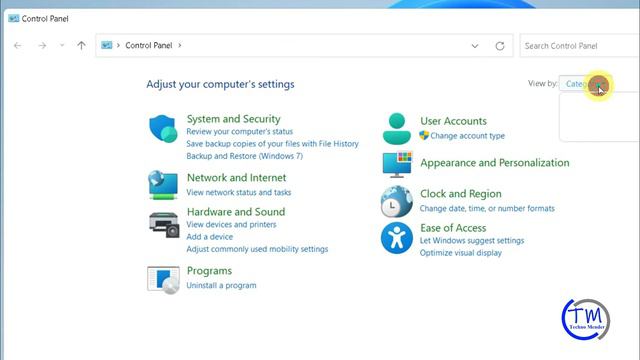
Task: Click Uninstall a program link
Action: coord(221,285)
